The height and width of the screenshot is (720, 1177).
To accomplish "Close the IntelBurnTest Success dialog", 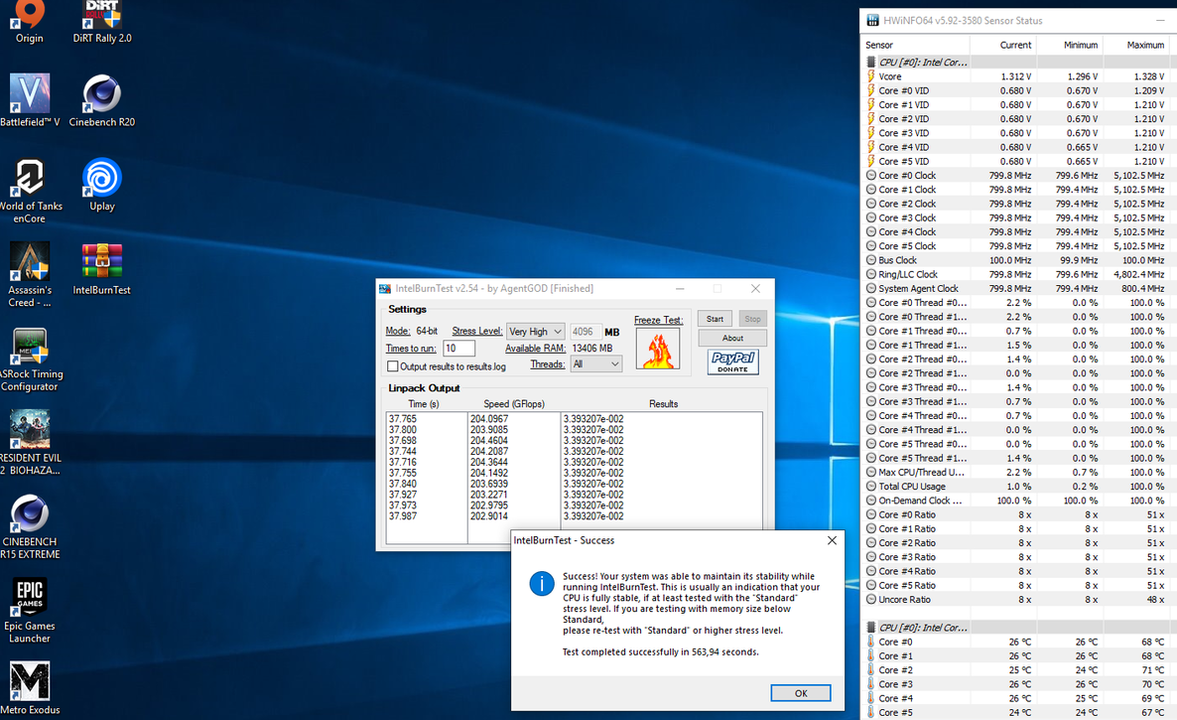I will point(832,541).
